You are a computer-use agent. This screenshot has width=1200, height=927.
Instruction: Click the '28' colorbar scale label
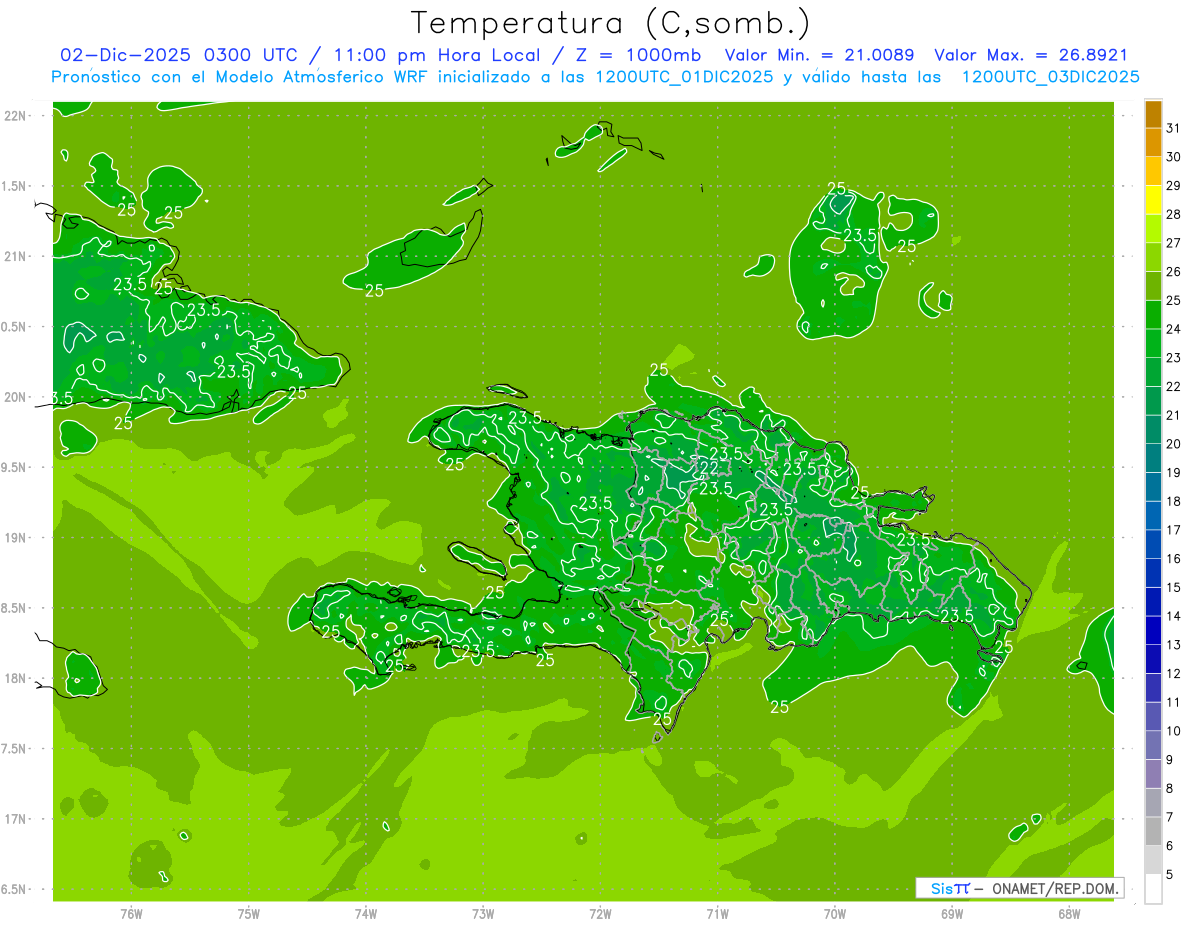click(1173, 214)
